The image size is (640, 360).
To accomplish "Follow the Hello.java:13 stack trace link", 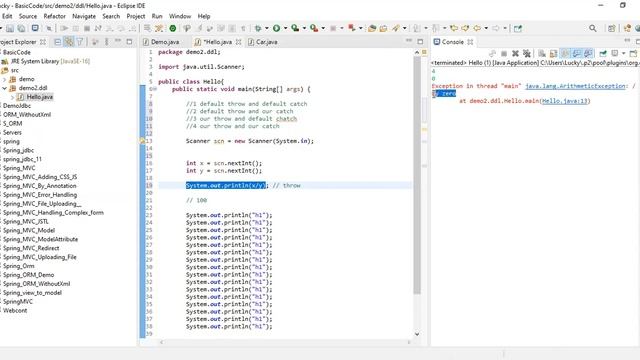I will click(x=565, y=101).
